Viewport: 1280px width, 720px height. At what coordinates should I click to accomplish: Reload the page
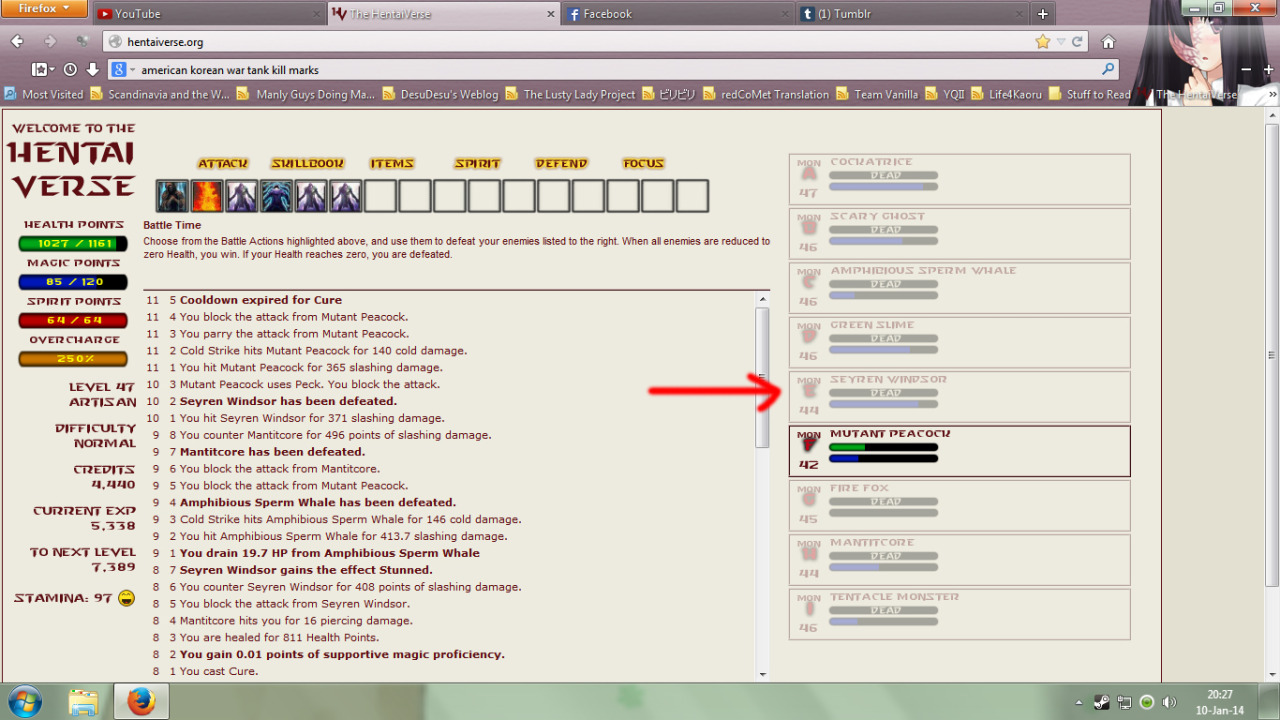[x=1077, y=42]
